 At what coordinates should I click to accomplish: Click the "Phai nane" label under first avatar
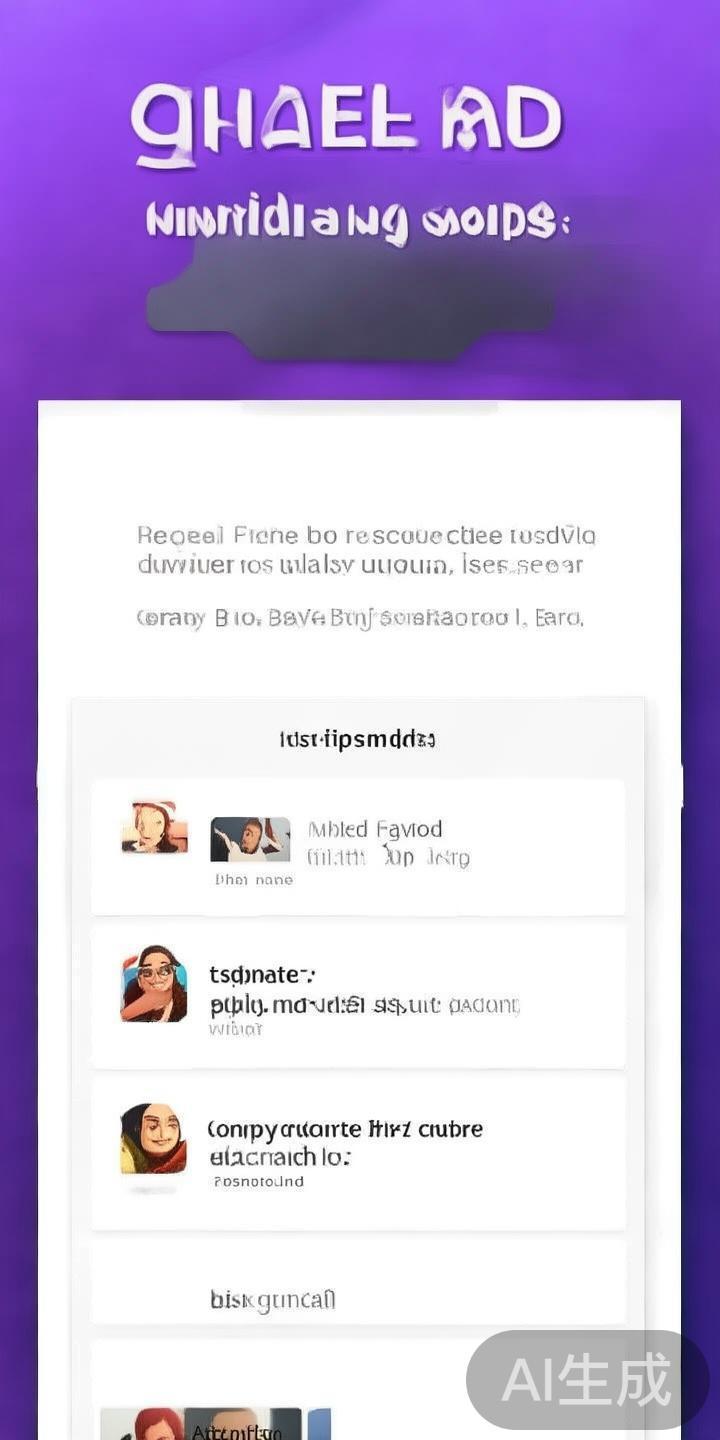point(254,880)
